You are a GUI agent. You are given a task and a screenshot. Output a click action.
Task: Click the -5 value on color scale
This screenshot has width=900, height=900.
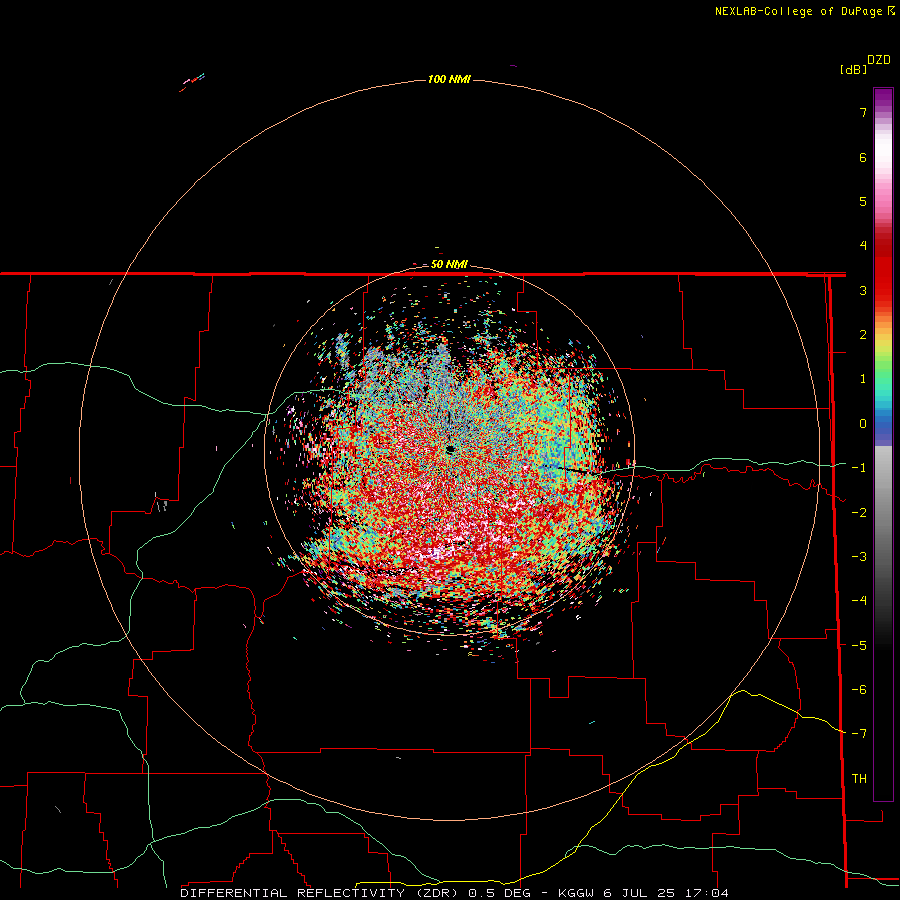tap(859, 646)
